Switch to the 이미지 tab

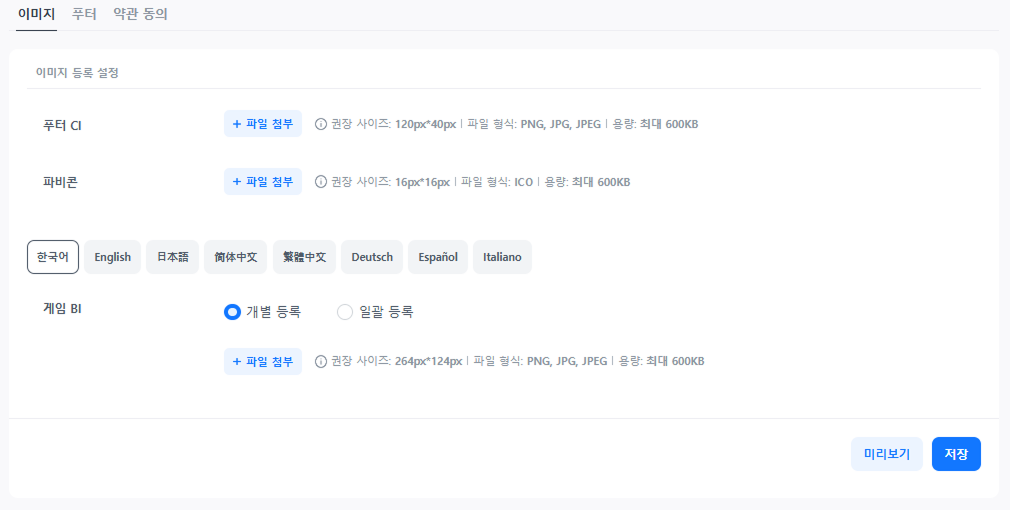click(36, 14)
